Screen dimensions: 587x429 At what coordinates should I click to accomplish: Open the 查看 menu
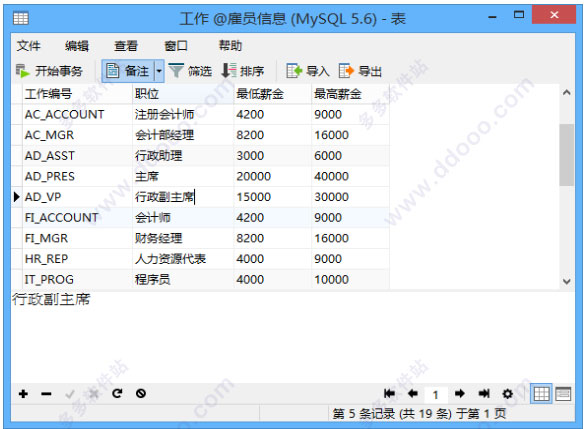(x=126, y=46)
